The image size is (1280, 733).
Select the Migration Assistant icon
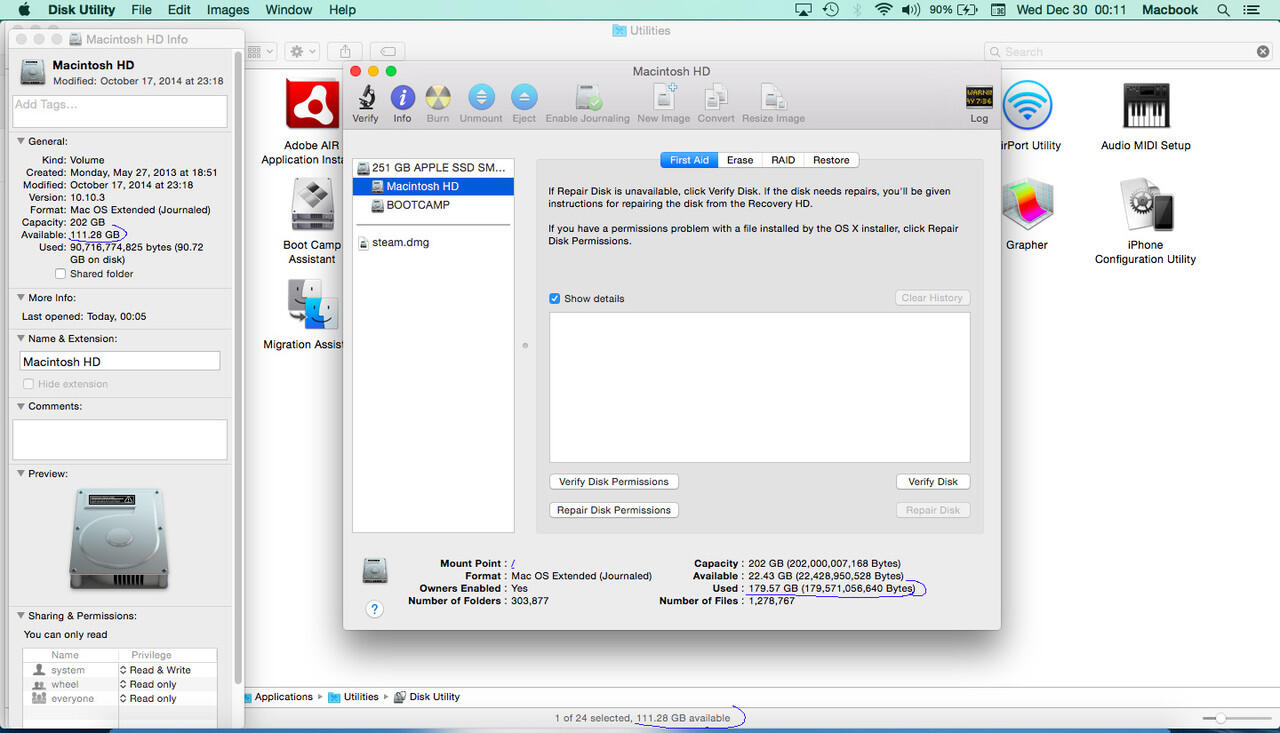click(x=312, y=304)
